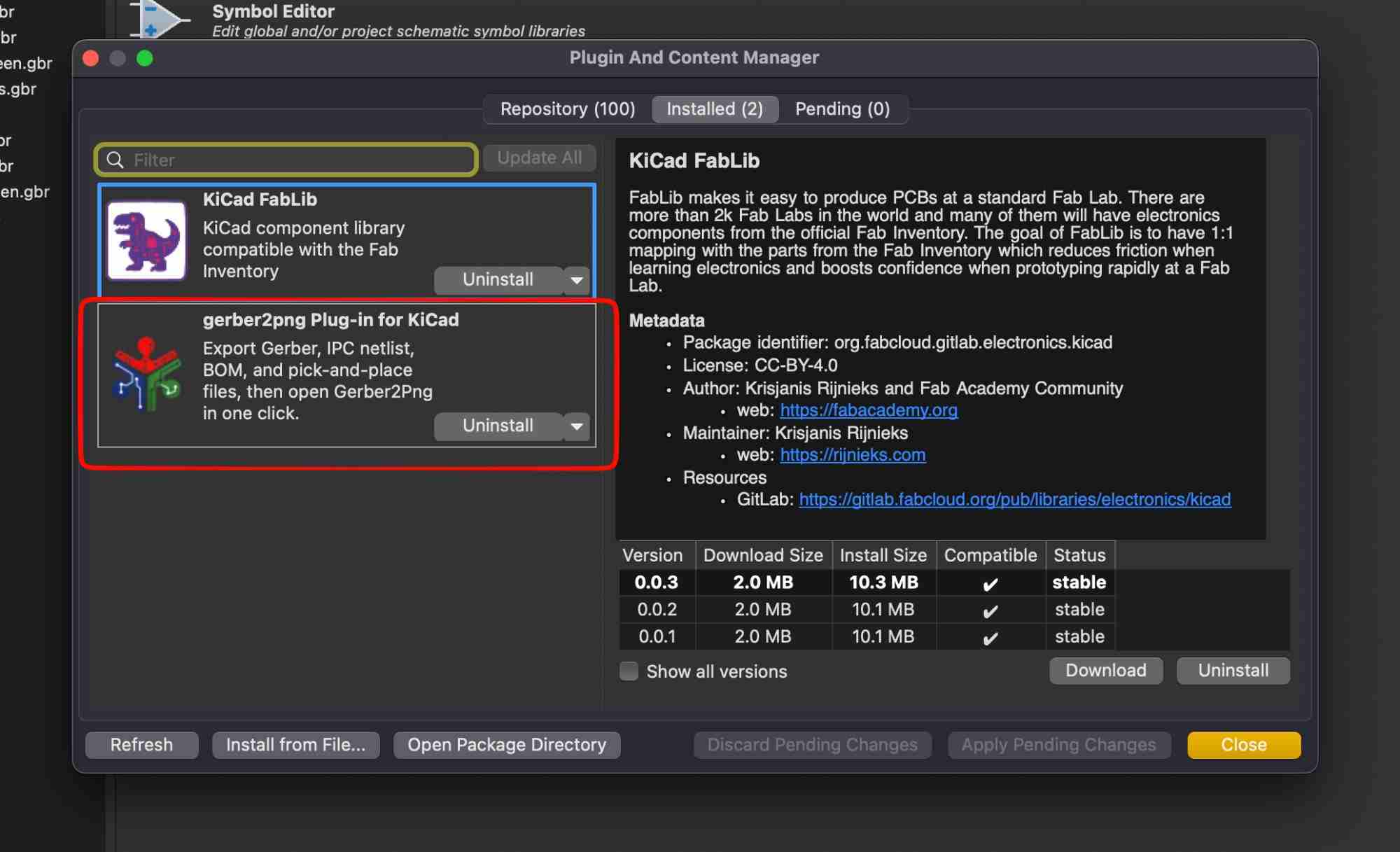This screenshot has width=1400, height=852.
Task: Click the green zoom window button
Action: (x=145, y=58)
